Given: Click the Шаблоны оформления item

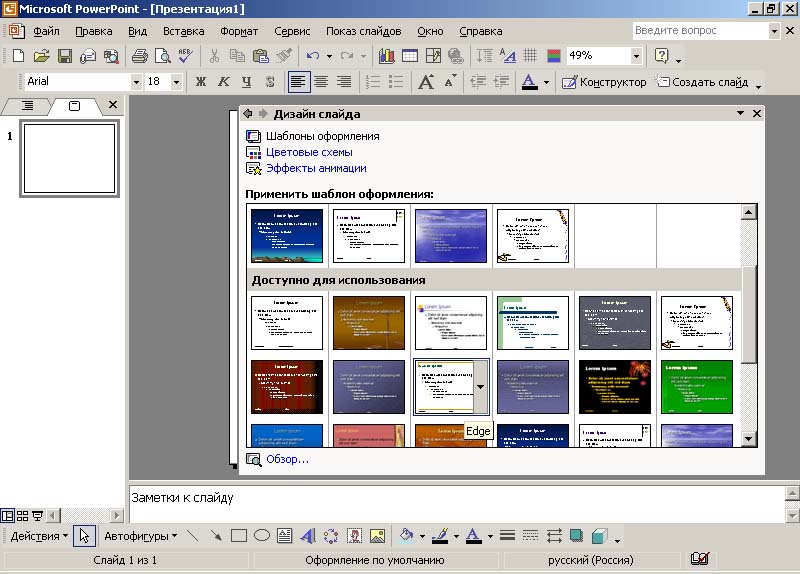Looking at the screenshot, I should (322, 136).
